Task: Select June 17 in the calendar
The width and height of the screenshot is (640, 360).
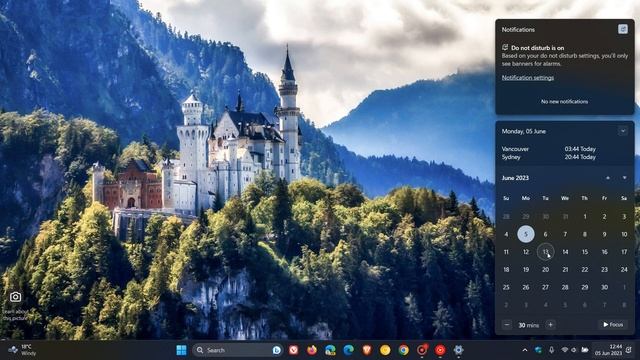Action: point(624,252)
